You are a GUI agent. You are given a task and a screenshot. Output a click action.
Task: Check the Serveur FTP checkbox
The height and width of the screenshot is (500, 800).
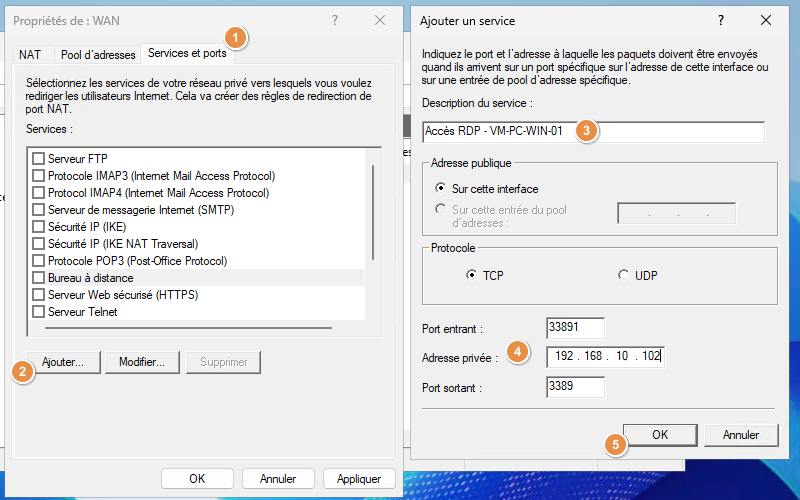pyautogui.click(x=38, y=159)
